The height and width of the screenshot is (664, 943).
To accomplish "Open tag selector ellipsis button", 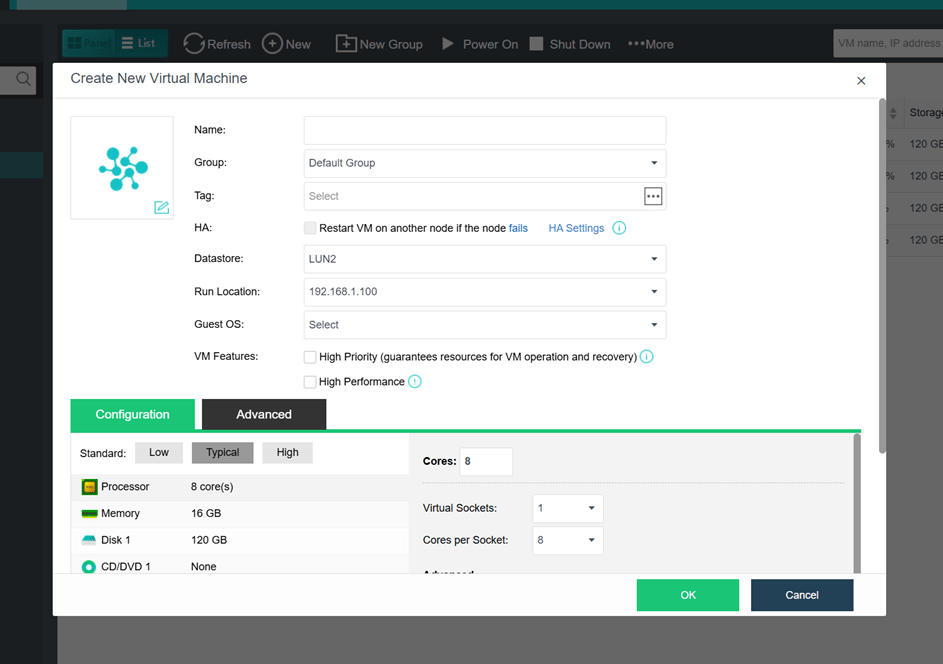I will tap(653, 197).
